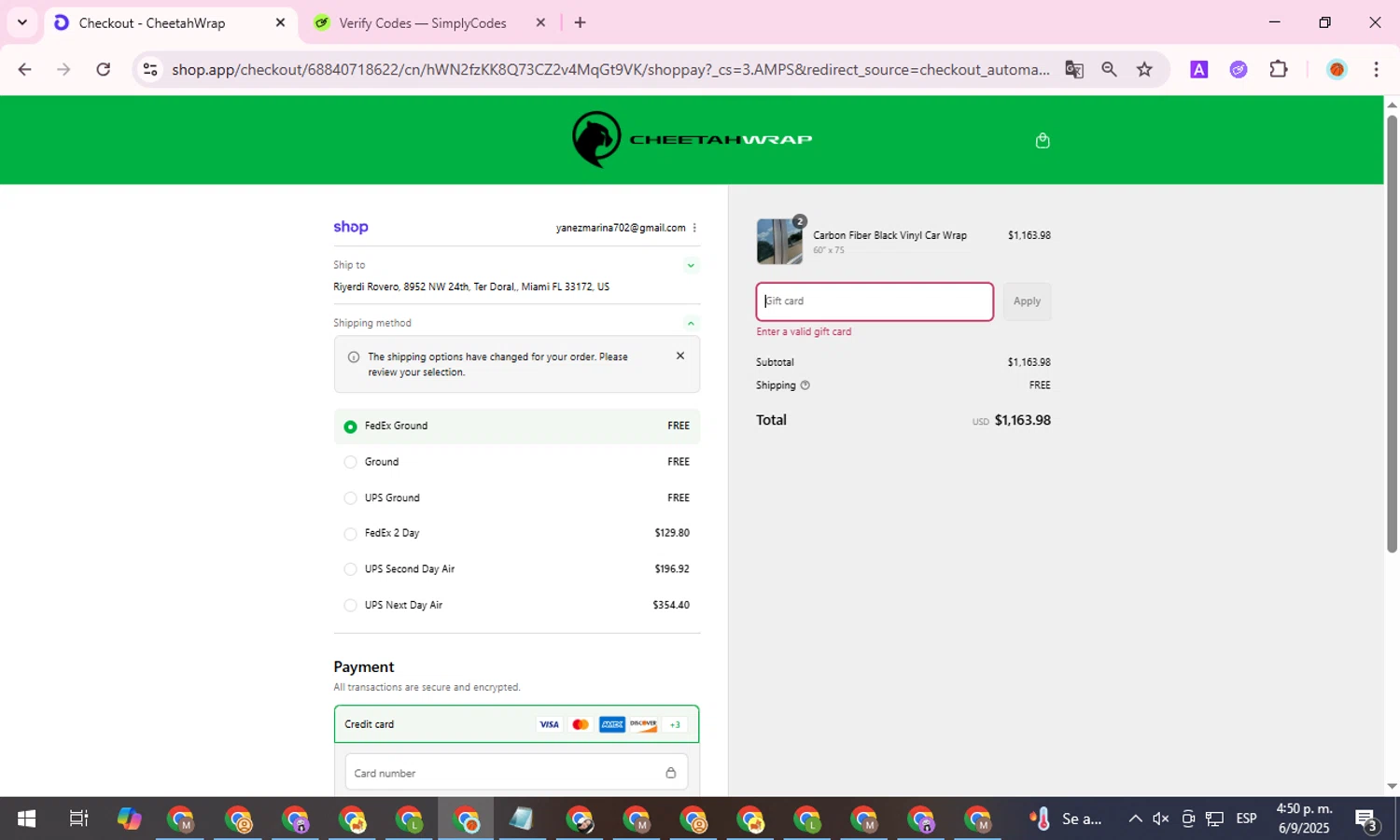Select FedEx 2 Day shipping option
Screen dimensions: 1400x840
[517, 533]
